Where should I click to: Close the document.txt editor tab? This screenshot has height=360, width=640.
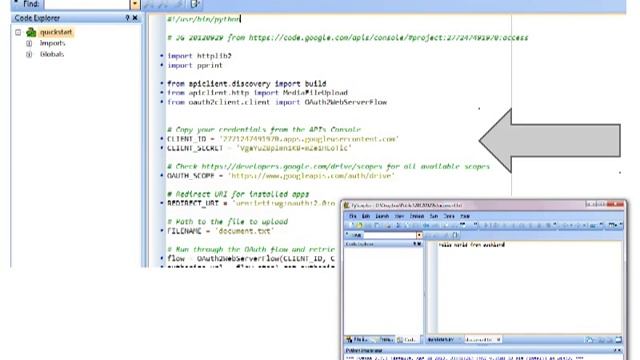498,340
